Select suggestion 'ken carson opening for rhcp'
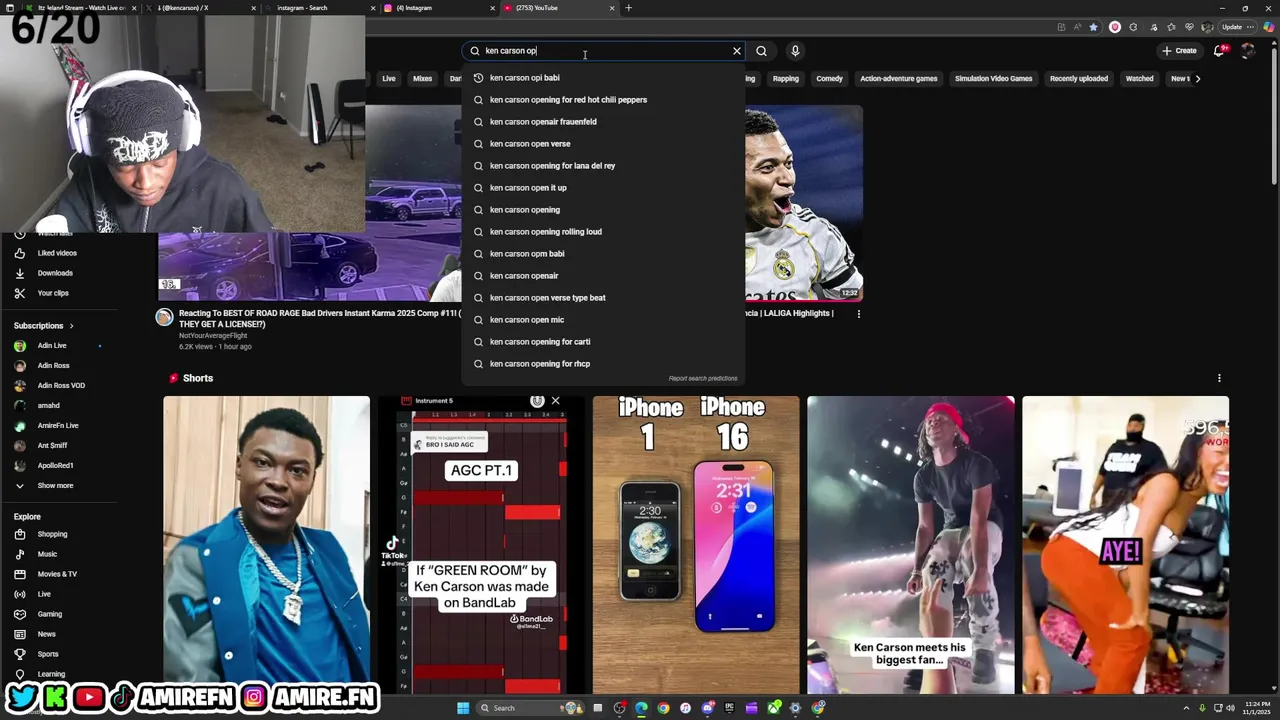This screenshot has height=720, width=1280. pos(603,364)
